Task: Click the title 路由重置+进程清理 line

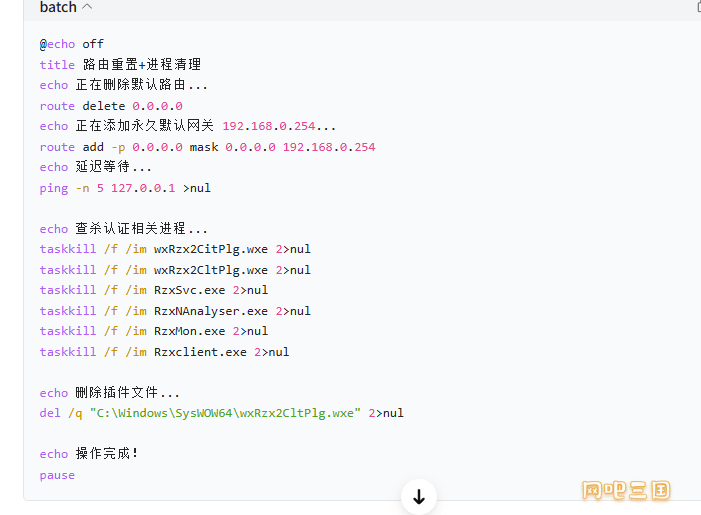Action: click(x=120, y=64)
